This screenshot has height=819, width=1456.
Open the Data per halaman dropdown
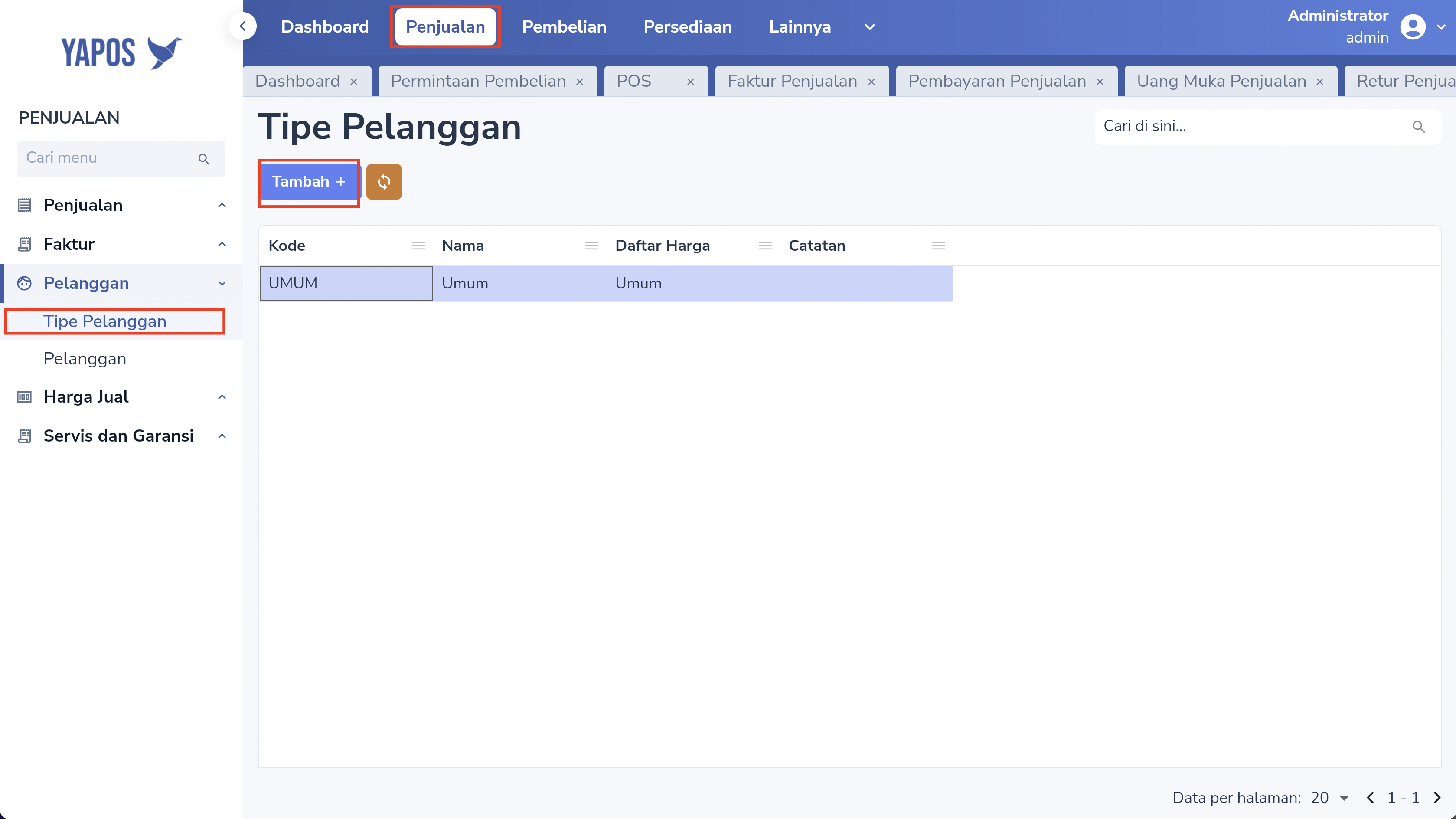click(1330, 797)
